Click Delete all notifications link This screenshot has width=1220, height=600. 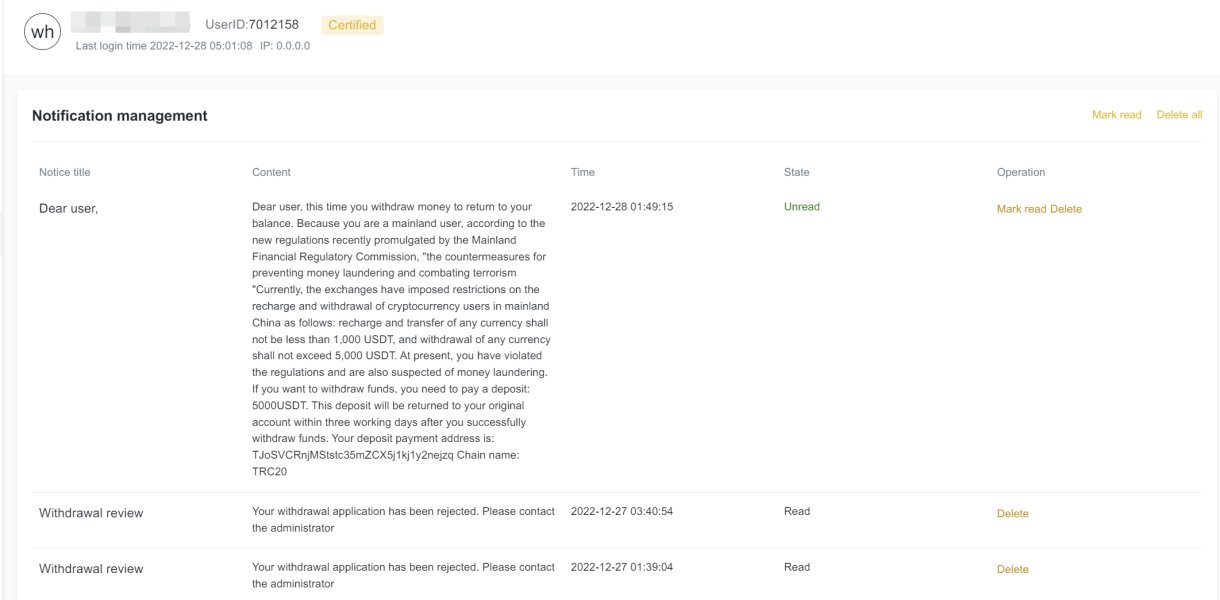pyautogui.click(x=1179, y=115)
